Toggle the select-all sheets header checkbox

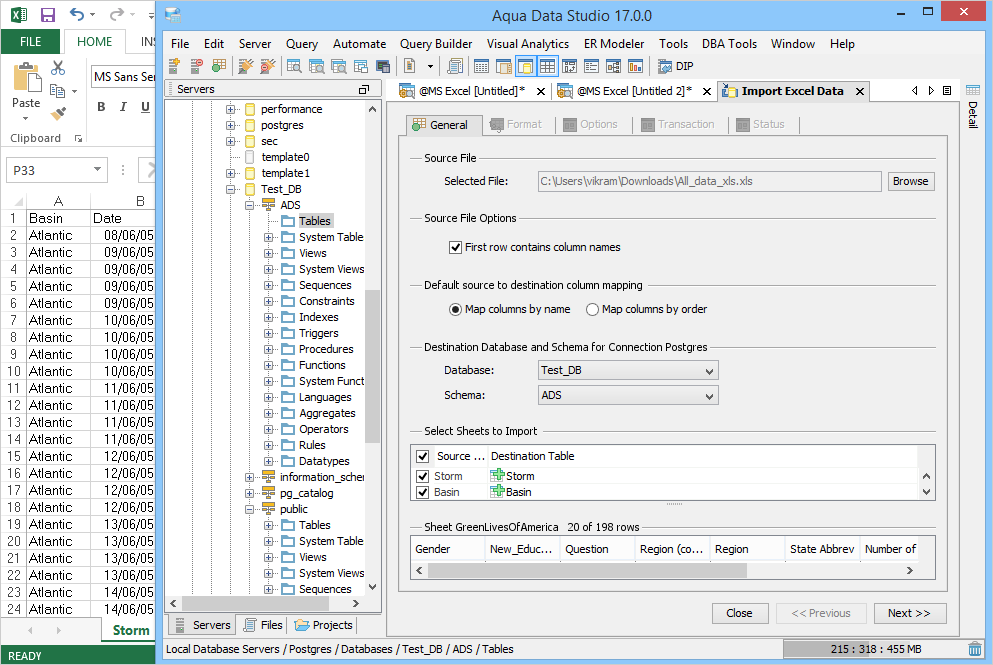coord(422,456)
